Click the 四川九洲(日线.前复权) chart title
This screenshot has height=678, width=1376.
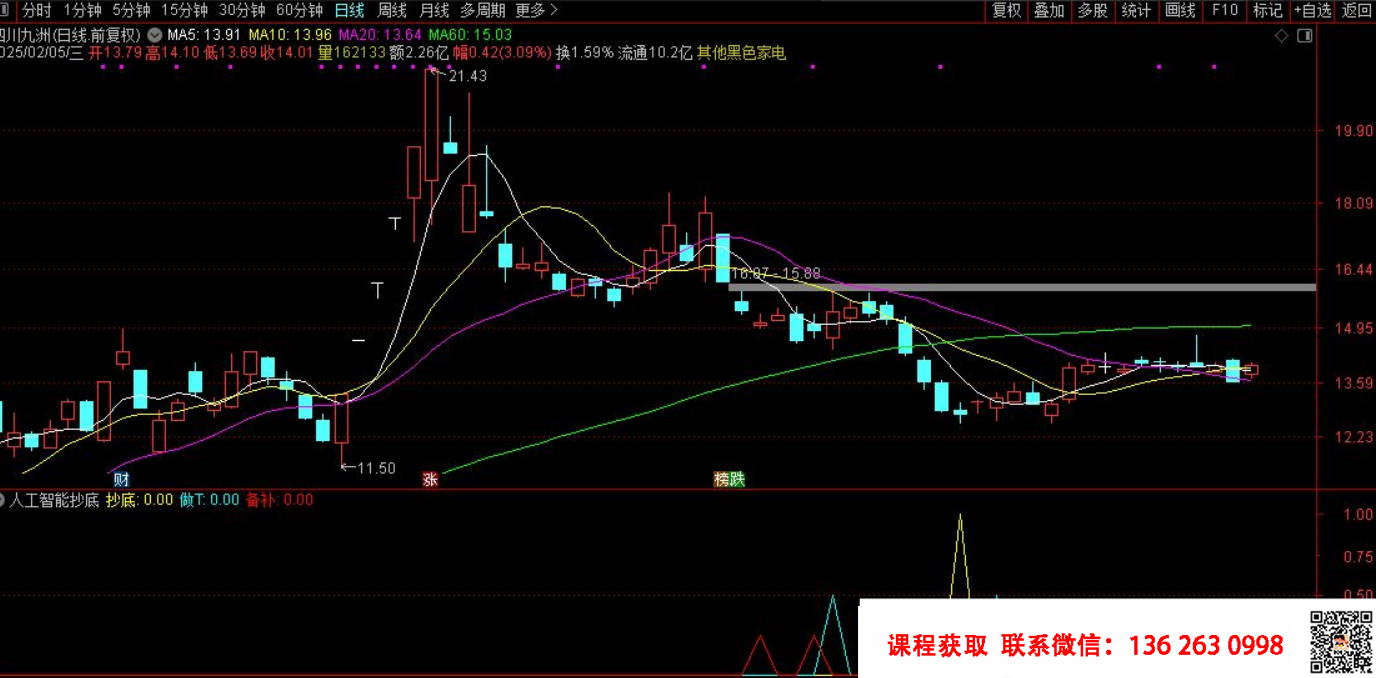coord(70,34)
